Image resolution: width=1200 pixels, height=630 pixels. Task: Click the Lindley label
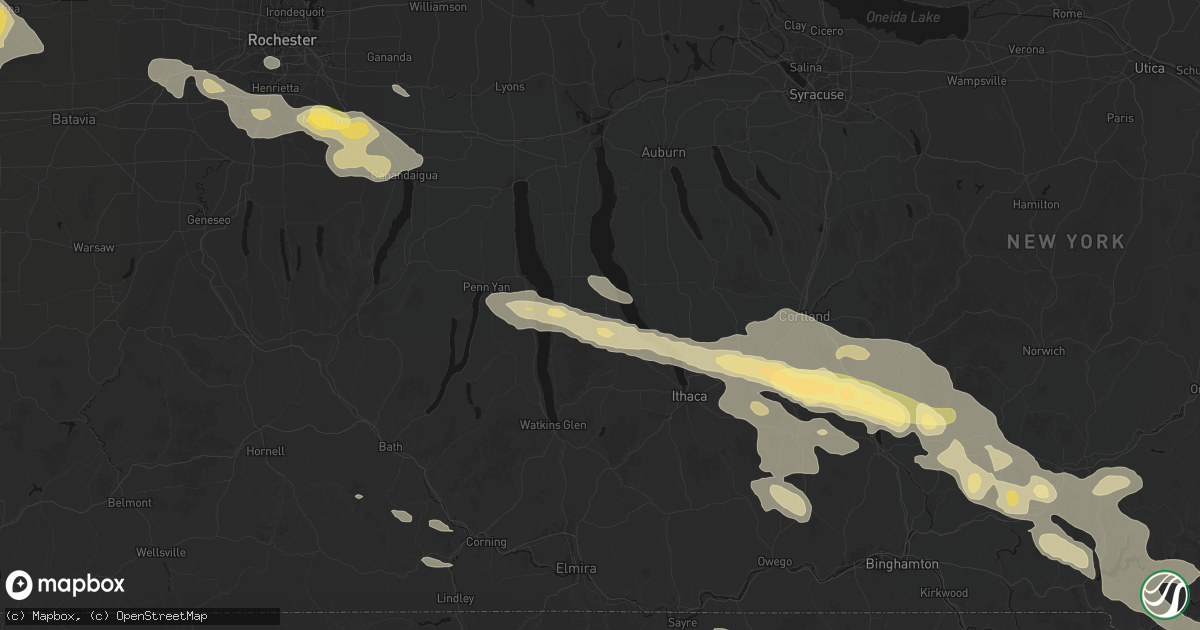point(455,598)
